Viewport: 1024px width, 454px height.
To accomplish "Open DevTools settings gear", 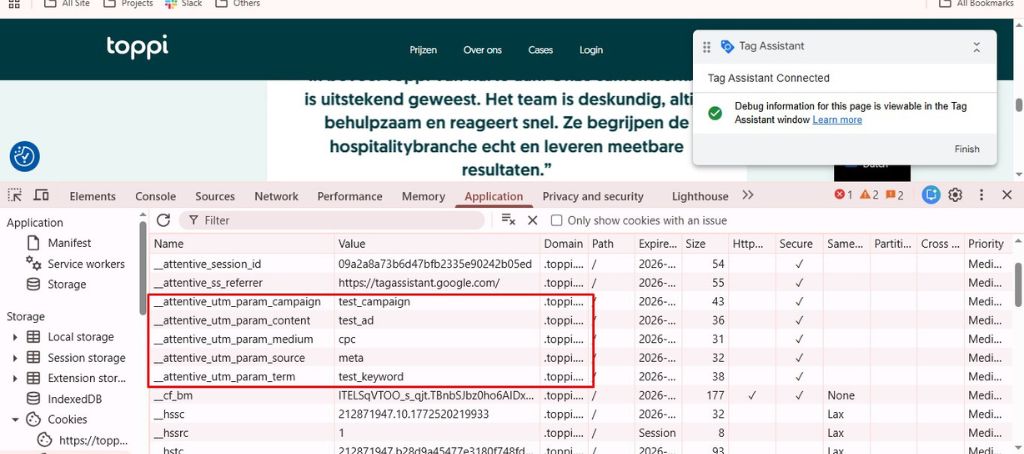I will tap(955, 195).
